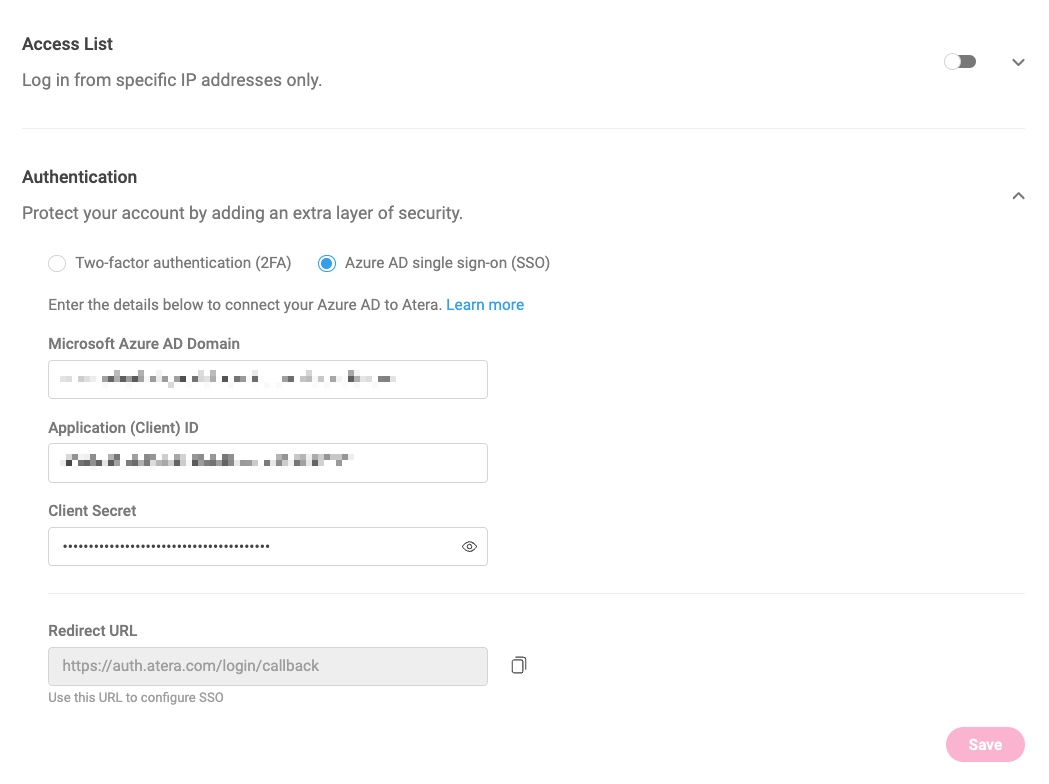Show the Client Secret with eye icon
1049x784 pixels.
tap(469, 547)
